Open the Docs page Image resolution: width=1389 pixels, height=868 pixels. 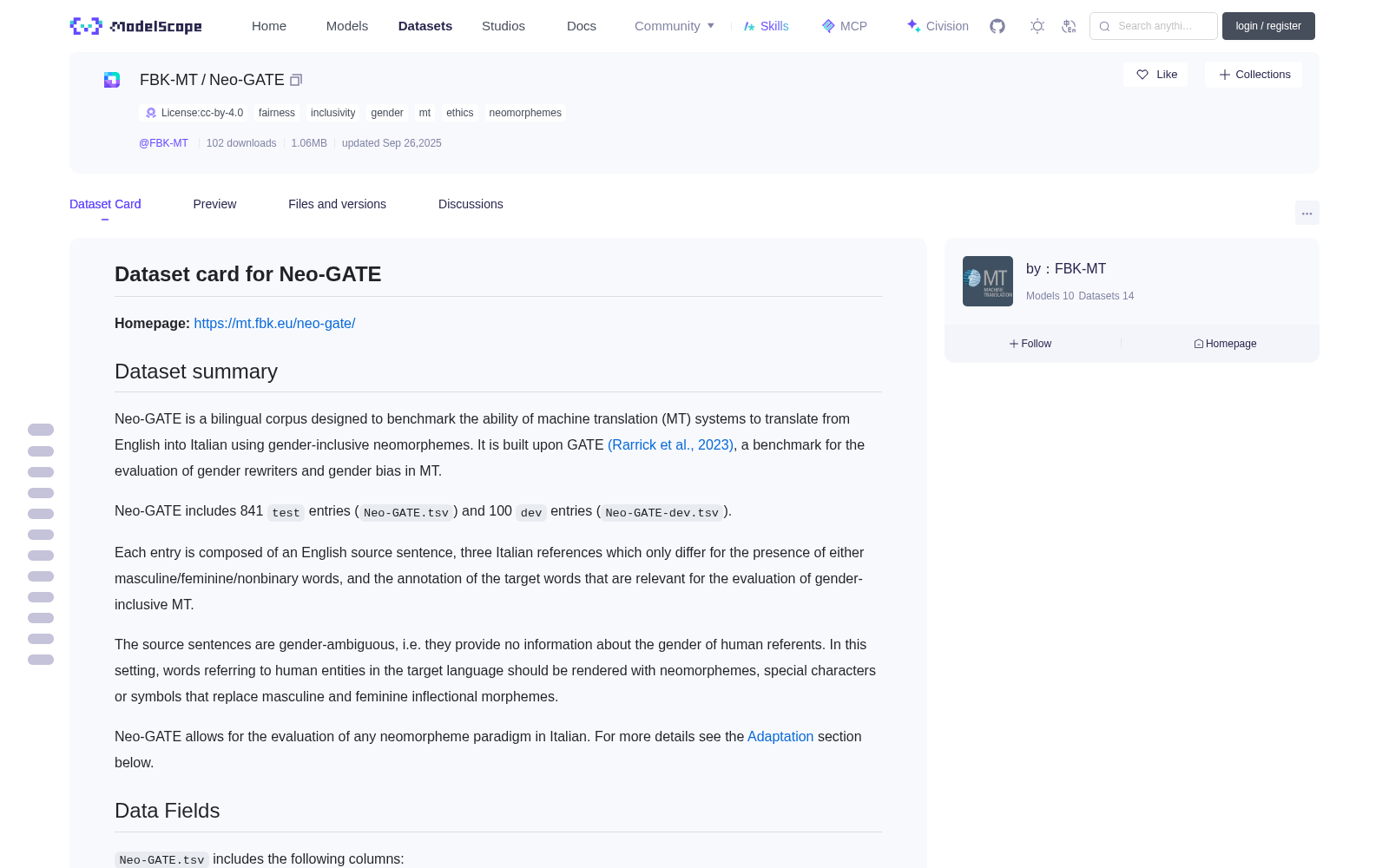(582, 26)
